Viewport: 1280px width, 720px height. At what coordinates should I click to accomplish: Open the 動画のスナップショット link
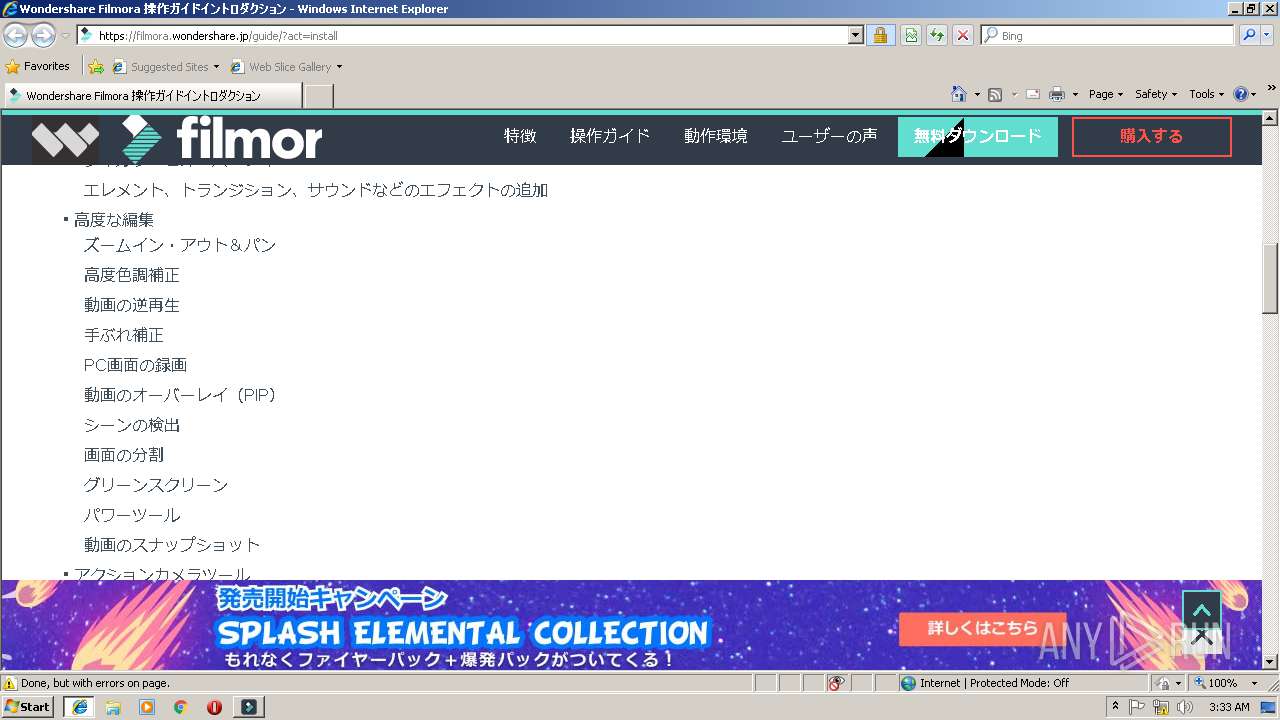pos(172,545)
